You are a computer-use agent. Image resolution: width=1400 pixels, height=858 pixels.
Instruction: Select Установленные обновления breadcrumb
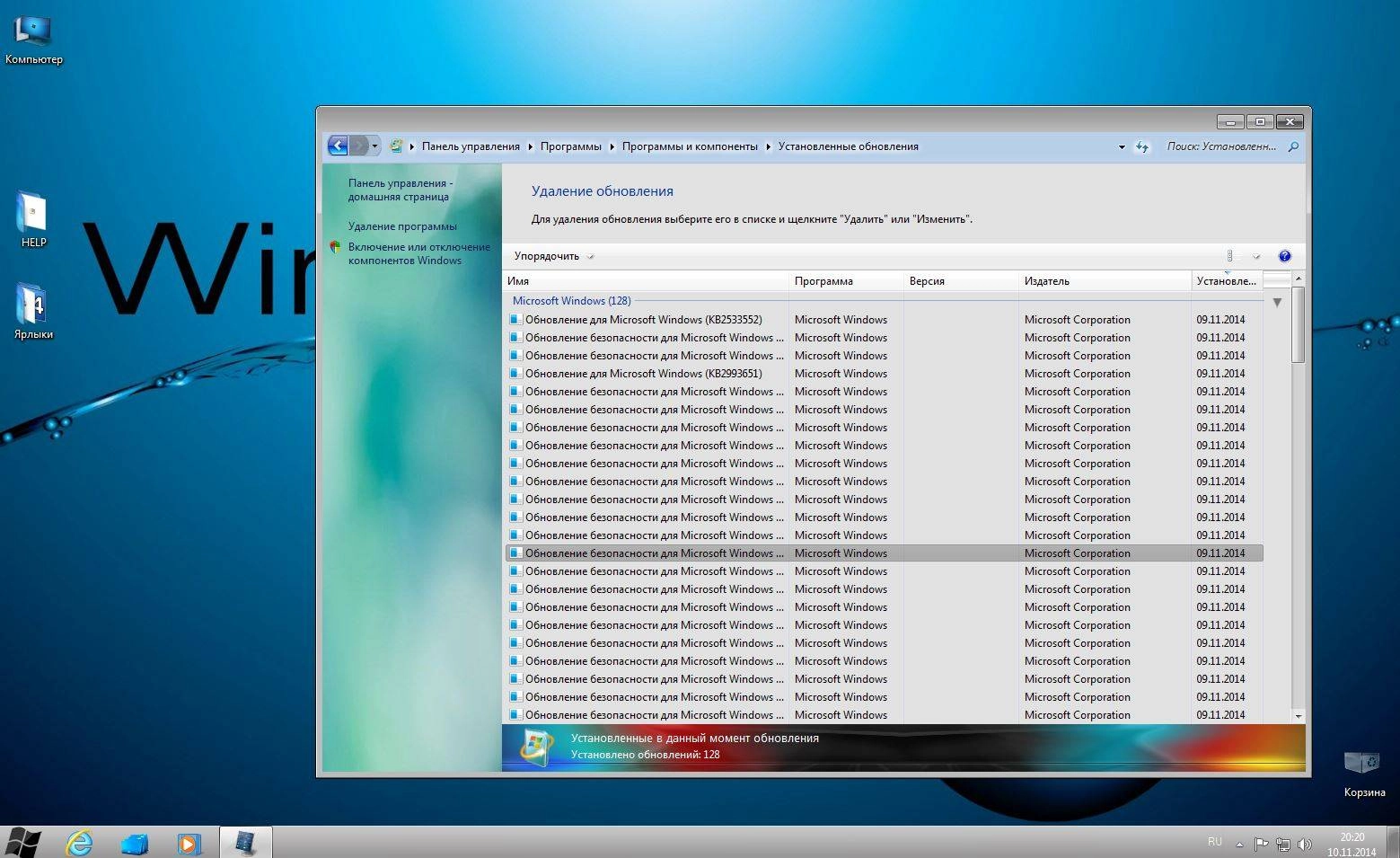pos(848,146)
